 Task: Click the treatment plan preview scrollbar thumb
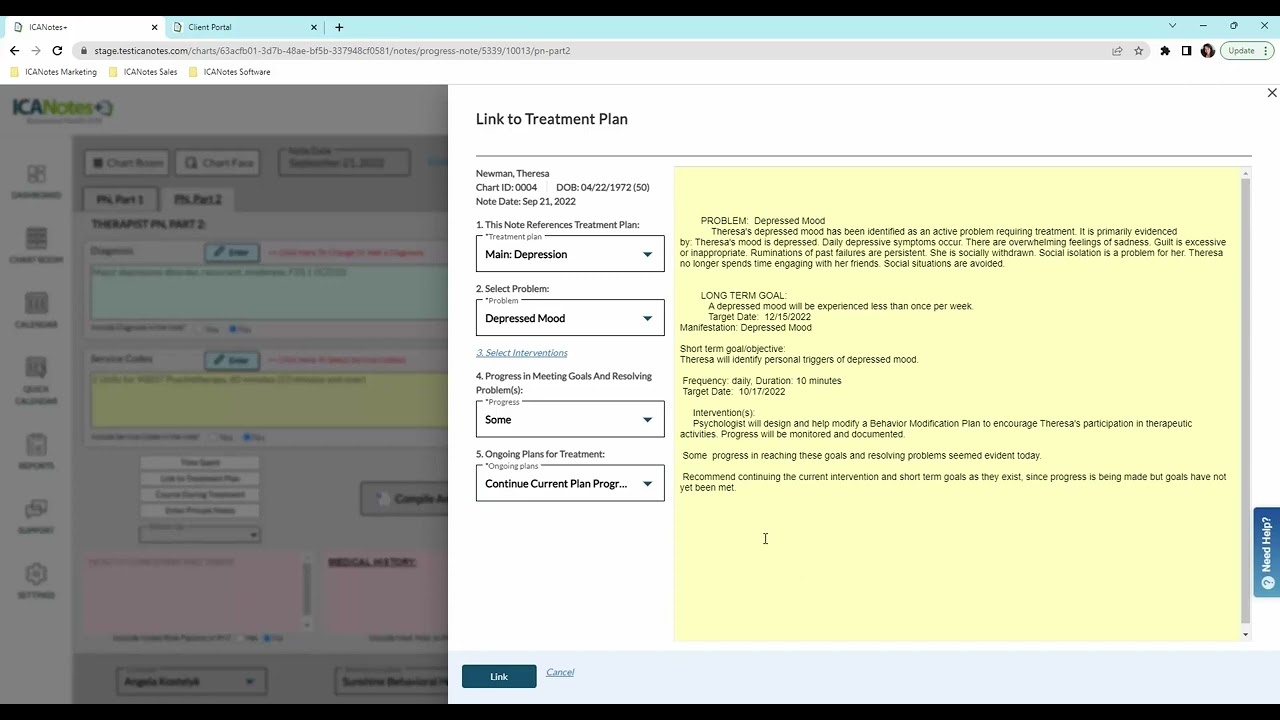tap(1245, 400)
